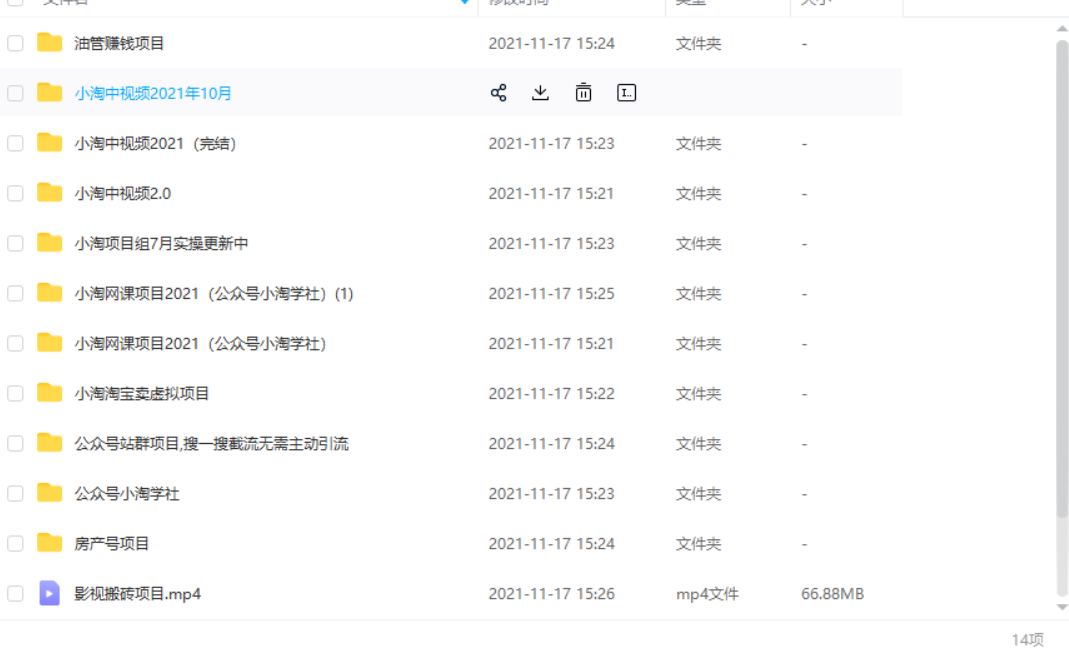Check the box for 油管赚钱项目
This screenshot has height=657, width=1069.
(x=15, y=44)
